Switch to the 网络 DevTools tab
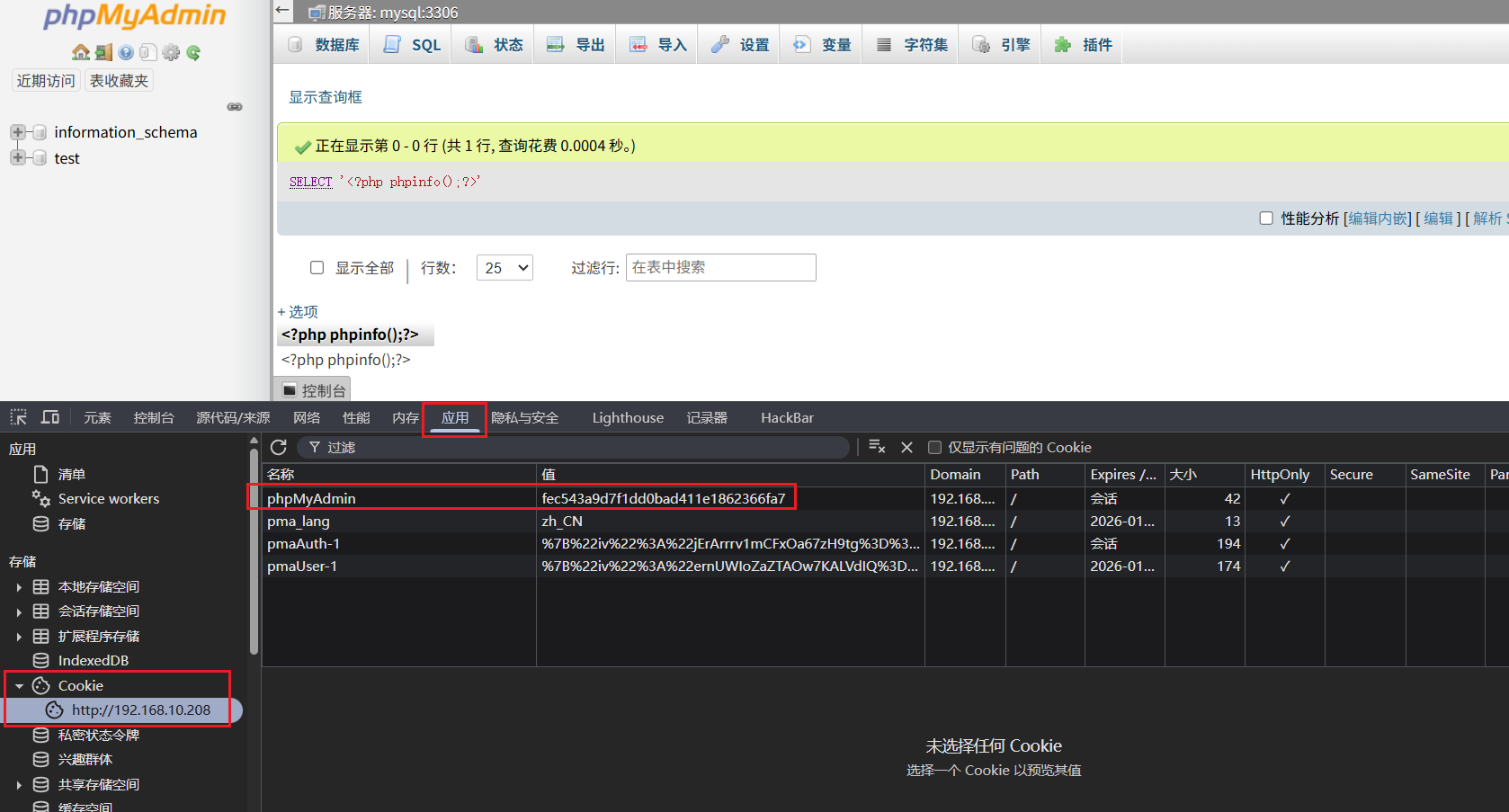Image resolution: width=1509 pixels, height=812 pixels. point(307,418)
